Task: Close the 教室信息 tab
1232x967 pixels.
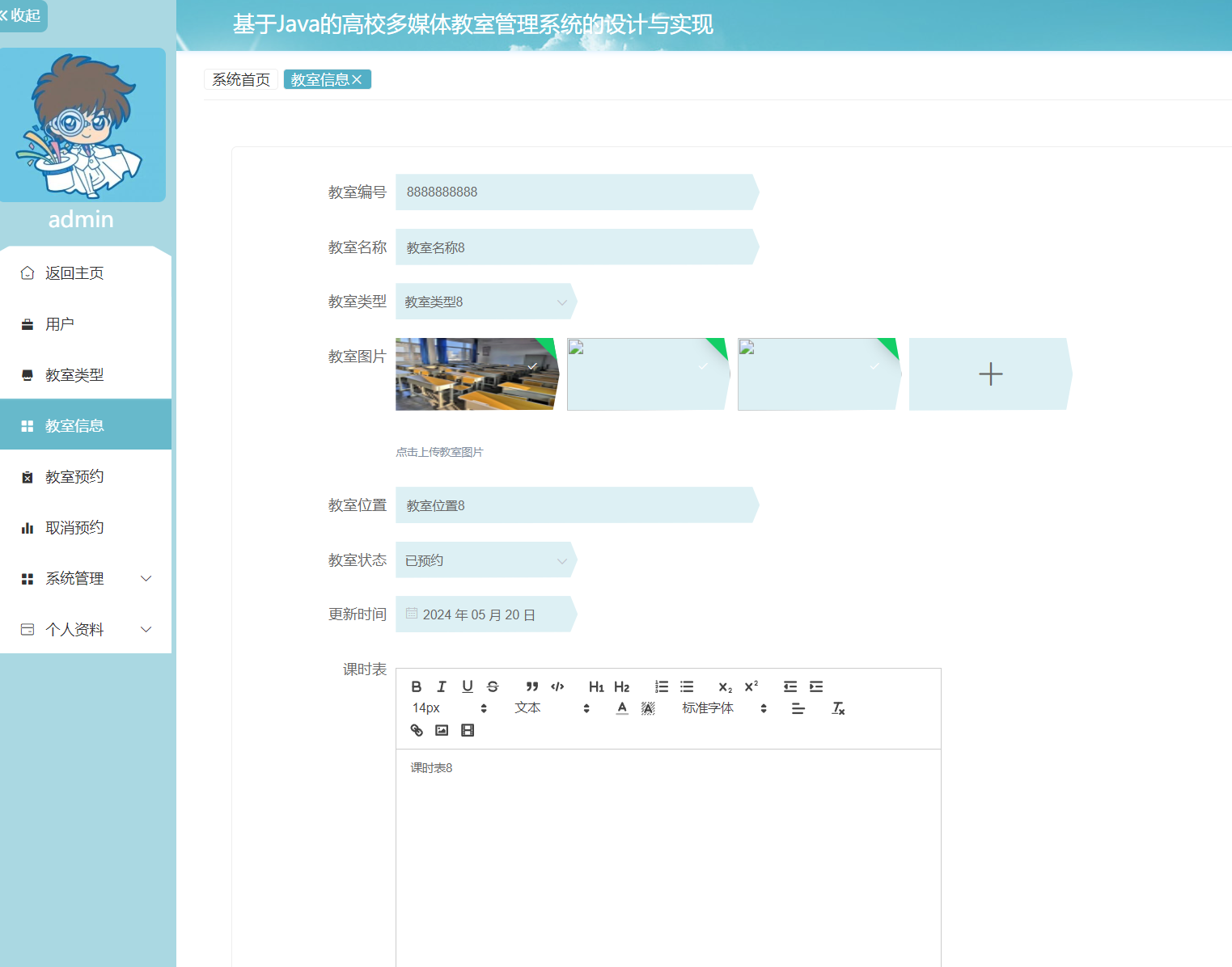Action: click(x=357, y=79)
